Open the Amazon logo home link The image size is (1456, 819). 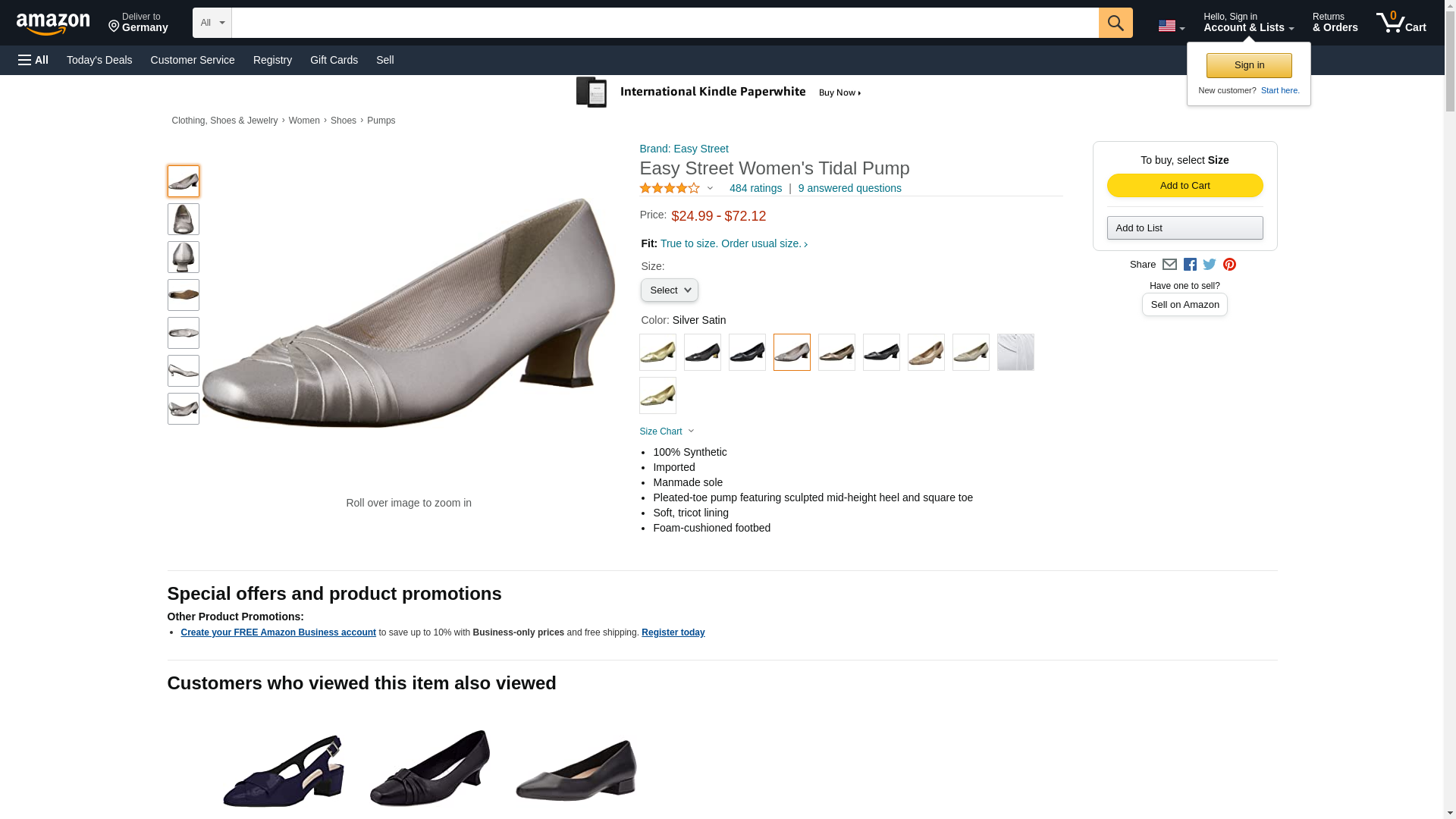click(x=53, y=24)
